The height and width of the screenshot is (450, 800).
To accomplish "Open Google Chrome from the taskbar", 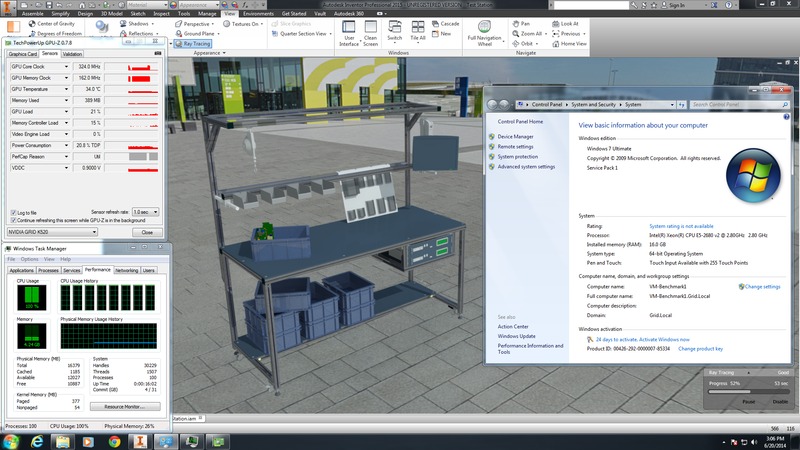I will [x=114, y=440].
